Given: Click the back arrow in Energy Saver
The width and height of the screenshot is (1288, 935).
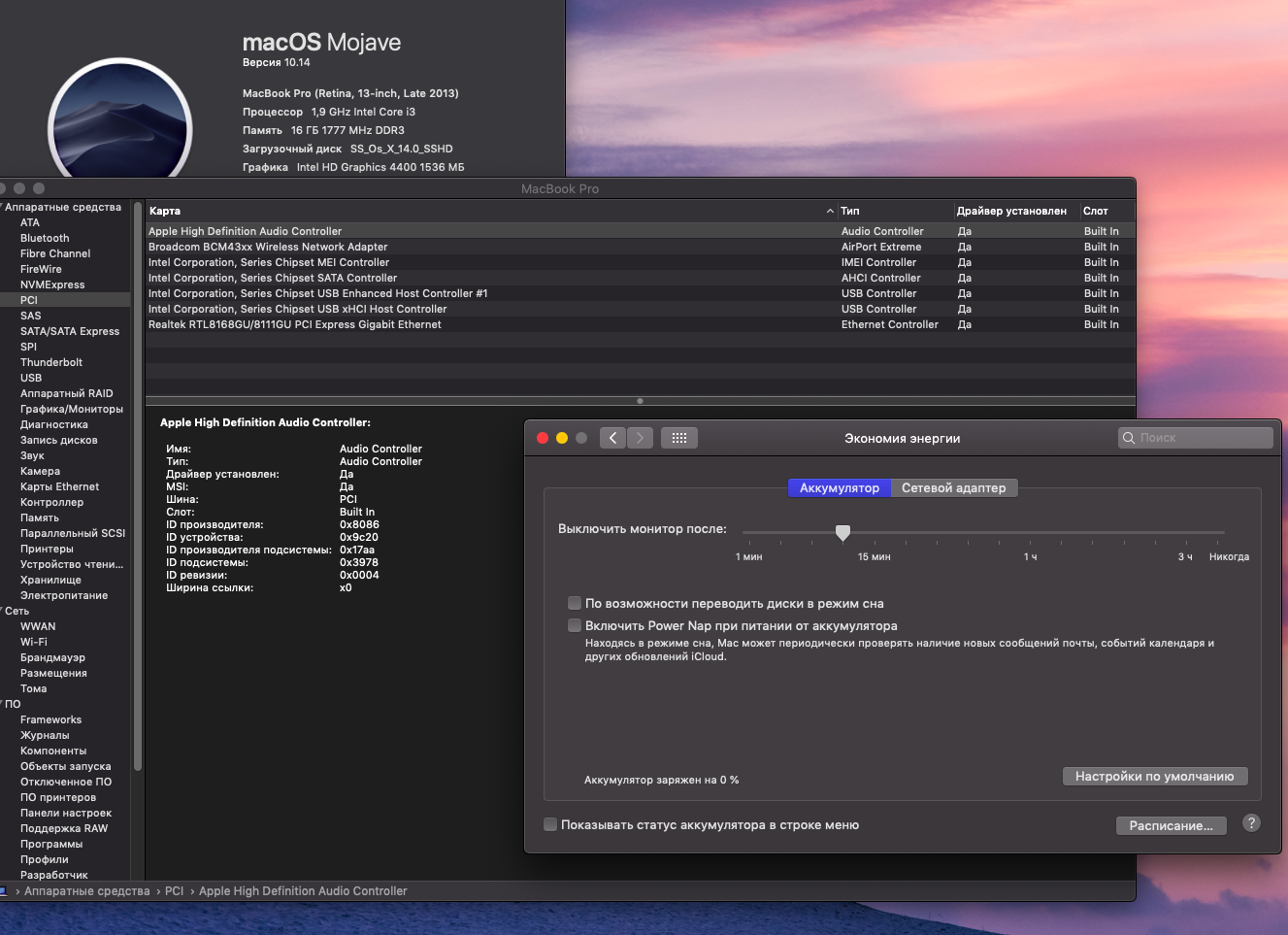Looking at the screenshot, I should (612, 438).
